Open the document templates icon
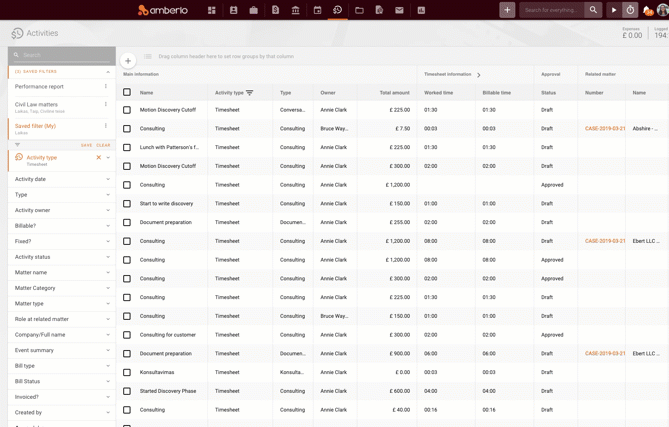Image resolution: width=669 pixels, height=427 pixels. [379, 10]
